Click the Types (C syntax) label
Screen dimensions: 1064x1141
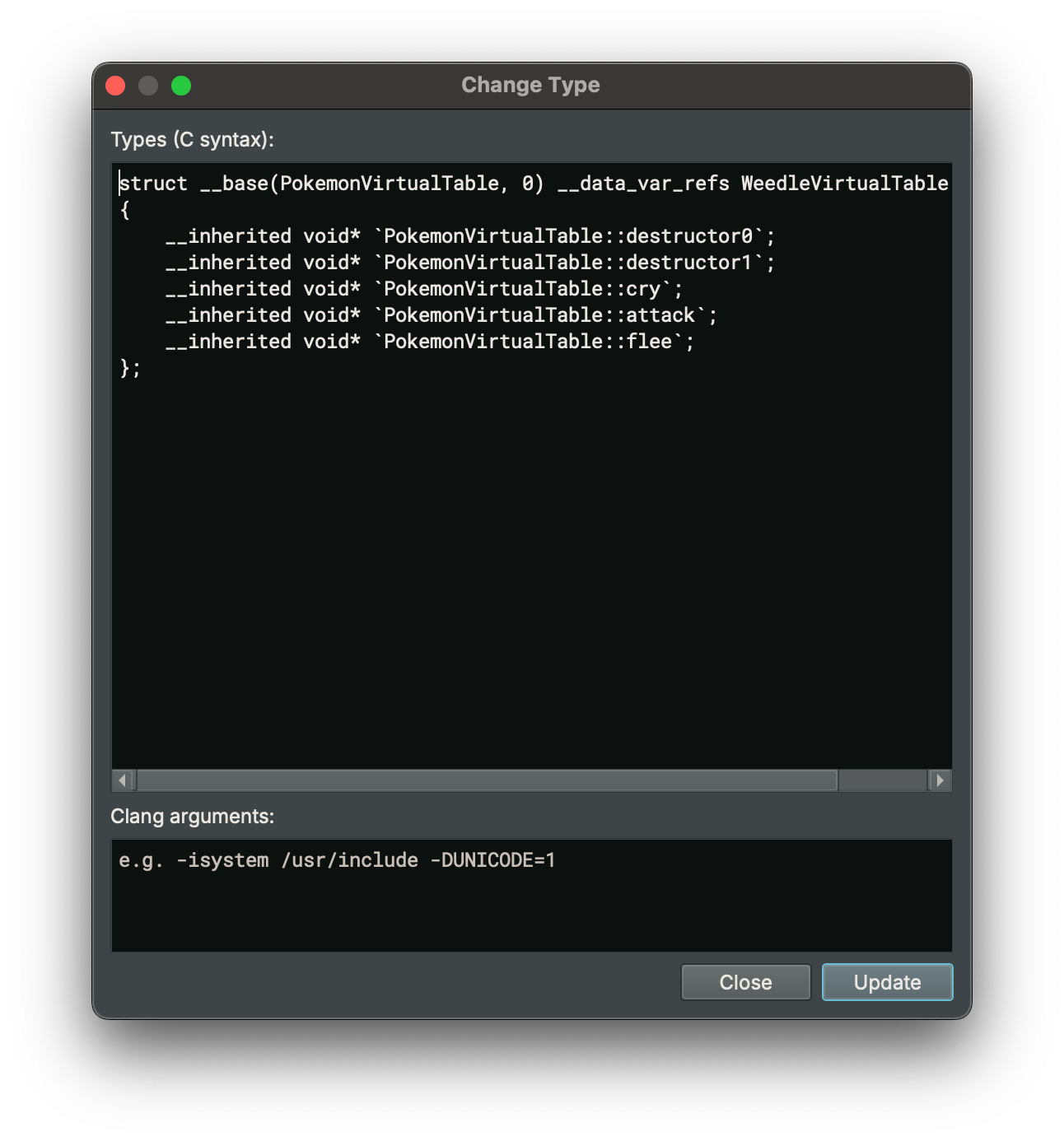tap(192, 139)
